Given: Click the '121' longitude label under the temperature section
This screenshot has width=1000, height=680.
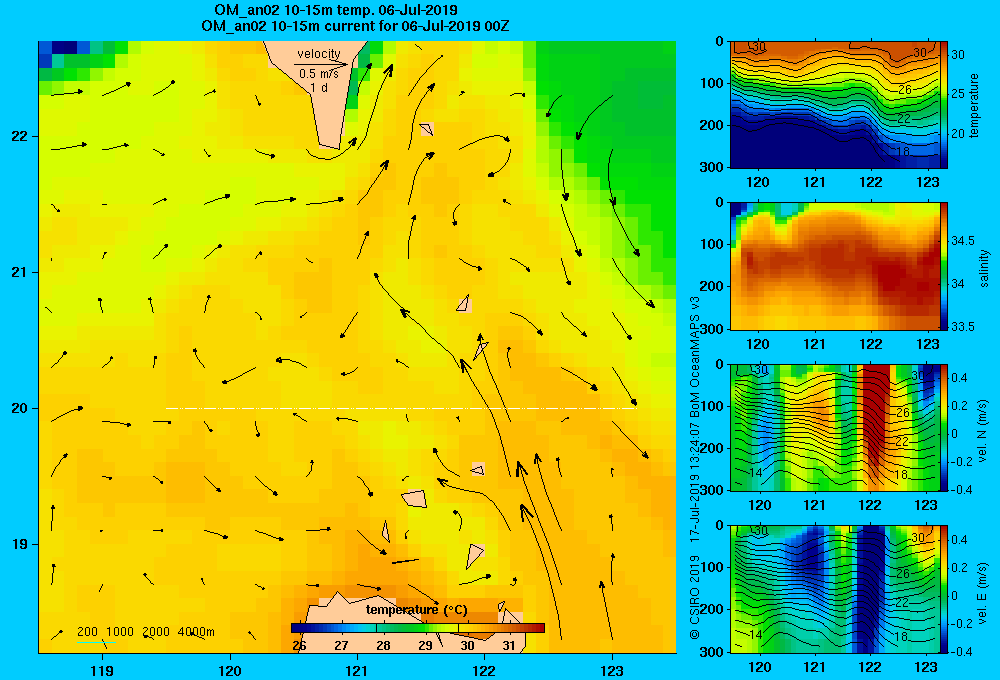Looking at the screenshot, I should 814,182.
